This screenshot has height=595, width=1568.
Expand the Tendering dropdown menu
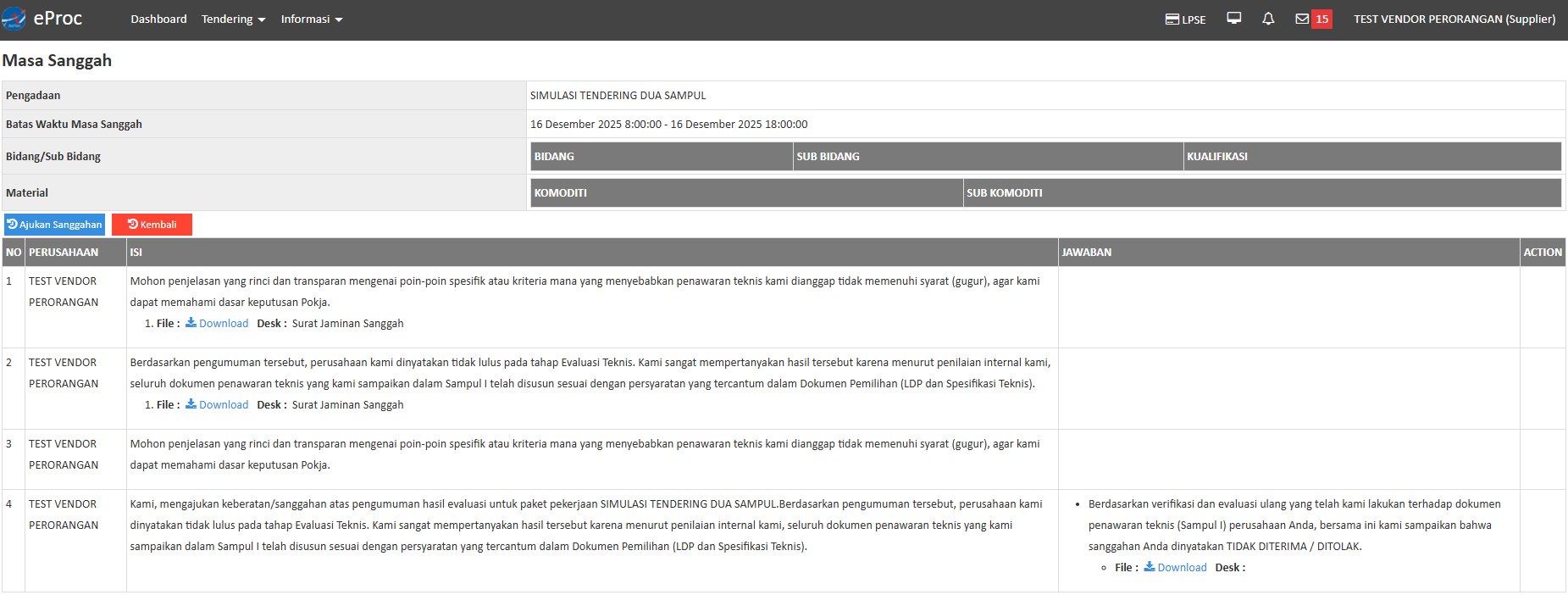point(233,19)
